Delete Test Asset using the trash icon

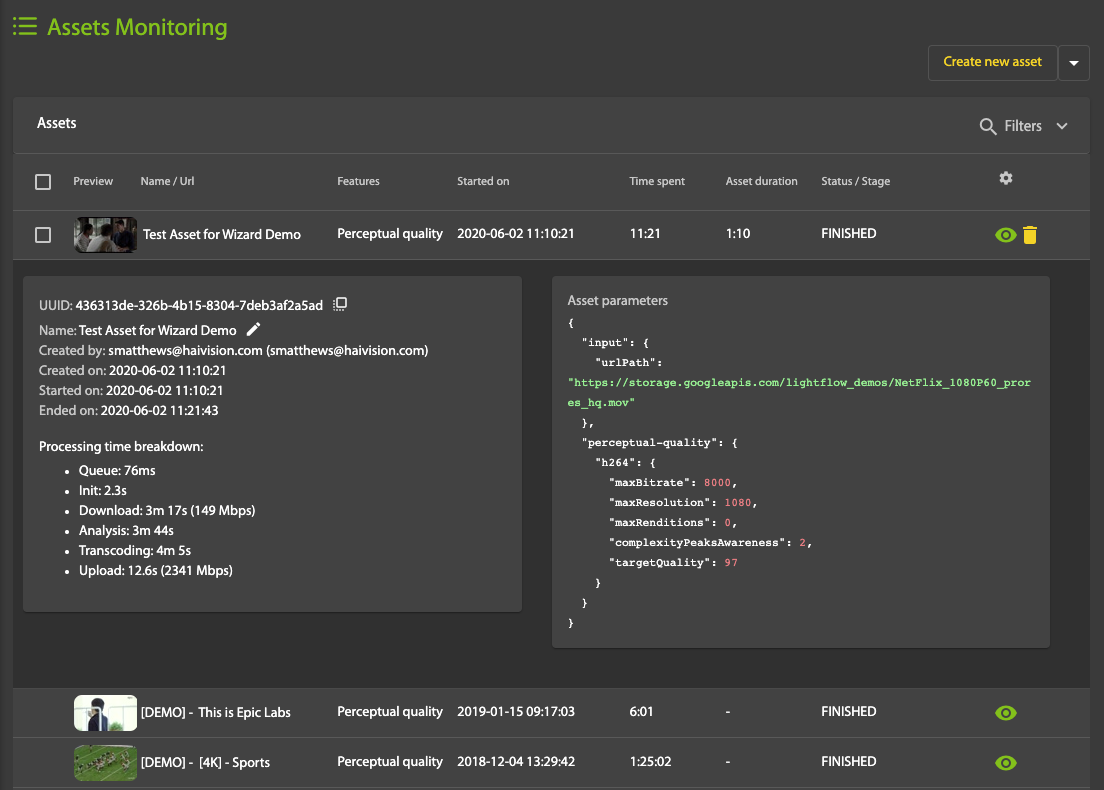[1031, 235]
